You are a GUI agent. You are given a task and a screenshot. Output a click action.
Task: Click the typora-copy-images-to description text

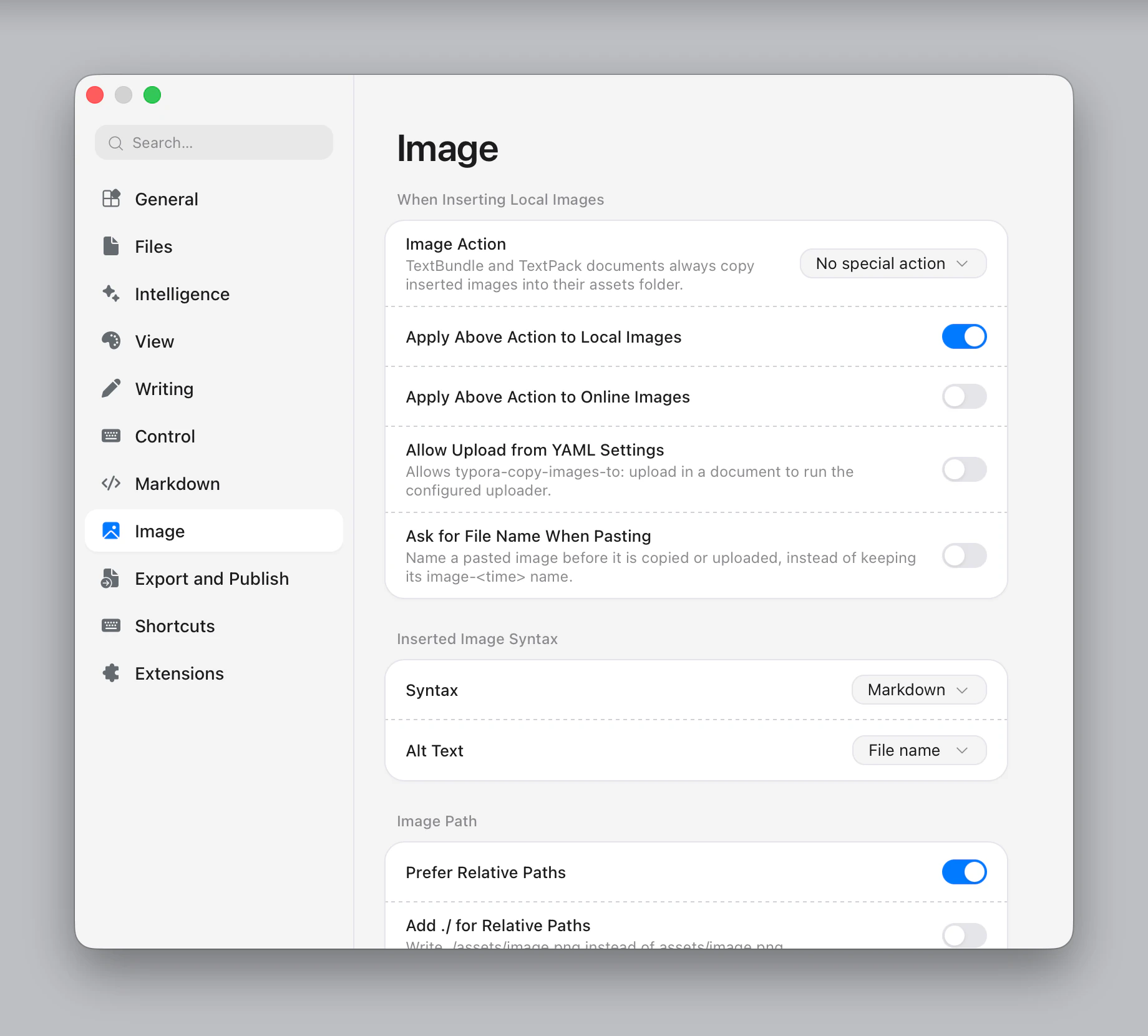tap(630, 481)
